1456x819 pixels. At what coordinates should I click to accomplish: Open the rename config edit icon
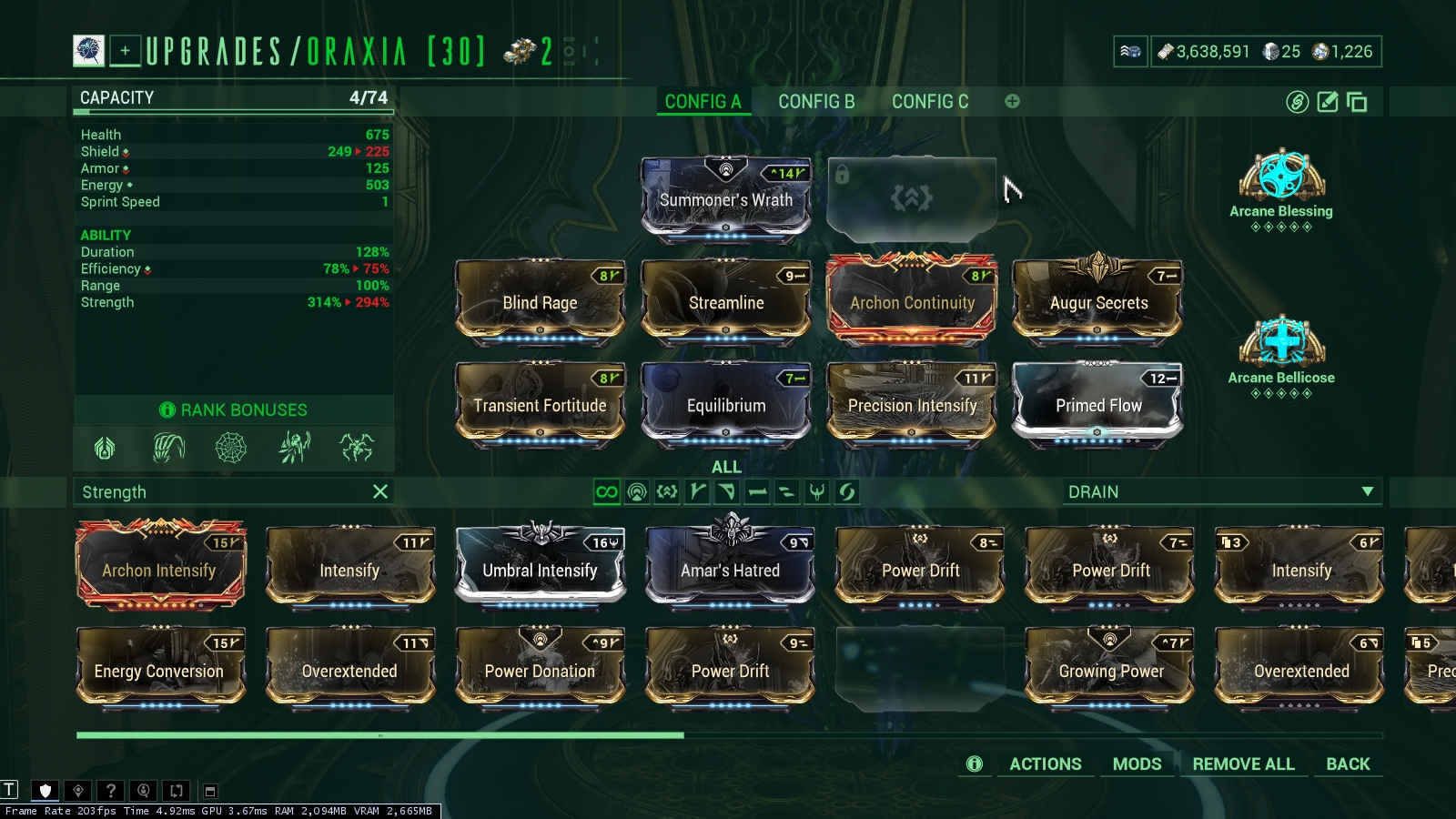pos(1328,102)
